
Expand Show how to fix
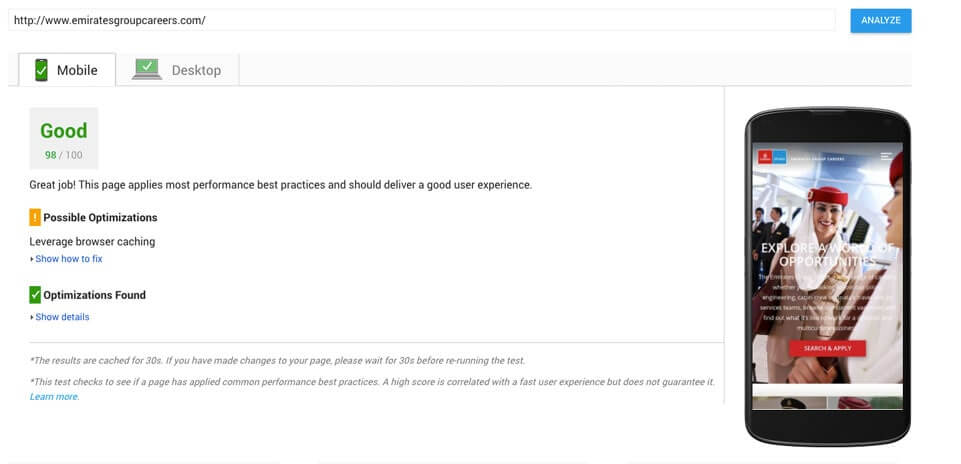68,259
